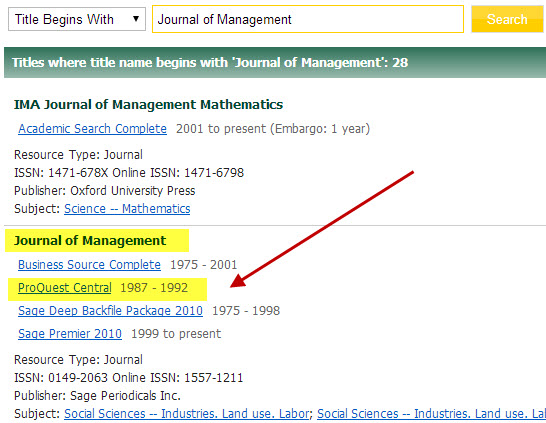The image size is (546, 423).
Task: Click the yellow Search button
Action: point(508,19)
